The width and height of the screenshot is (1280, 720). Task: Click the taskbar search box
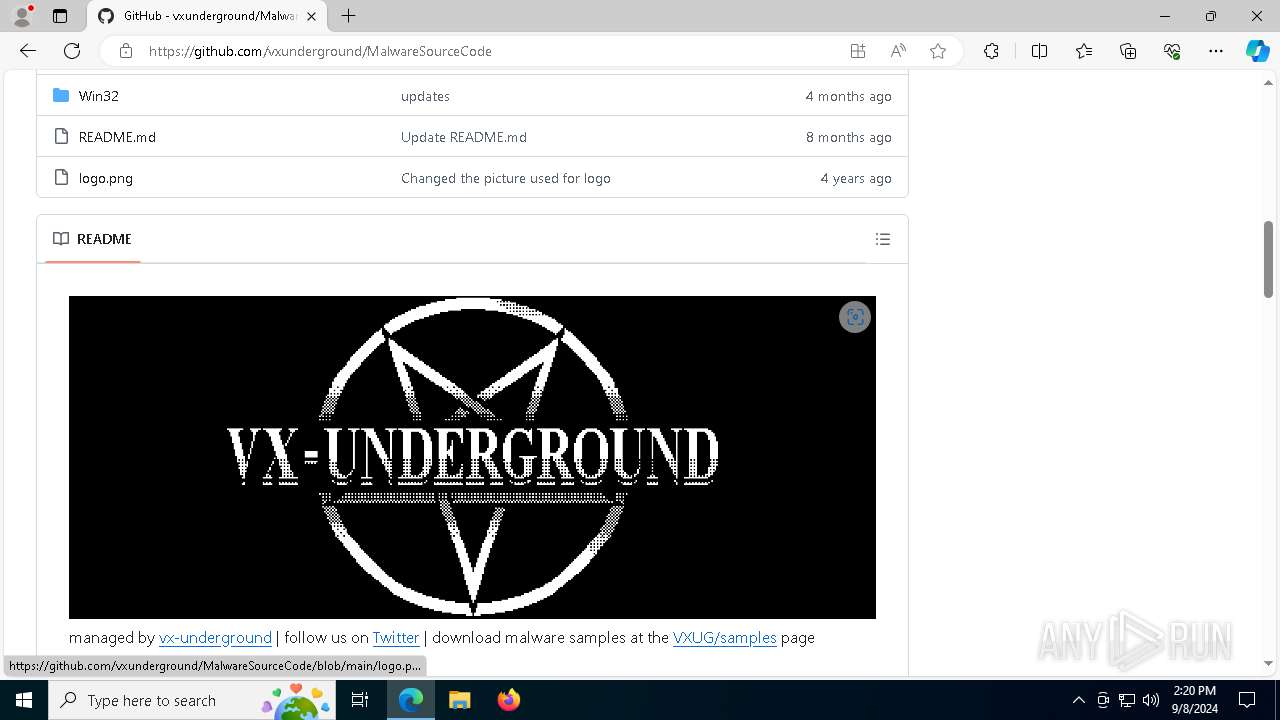point(193,700)
